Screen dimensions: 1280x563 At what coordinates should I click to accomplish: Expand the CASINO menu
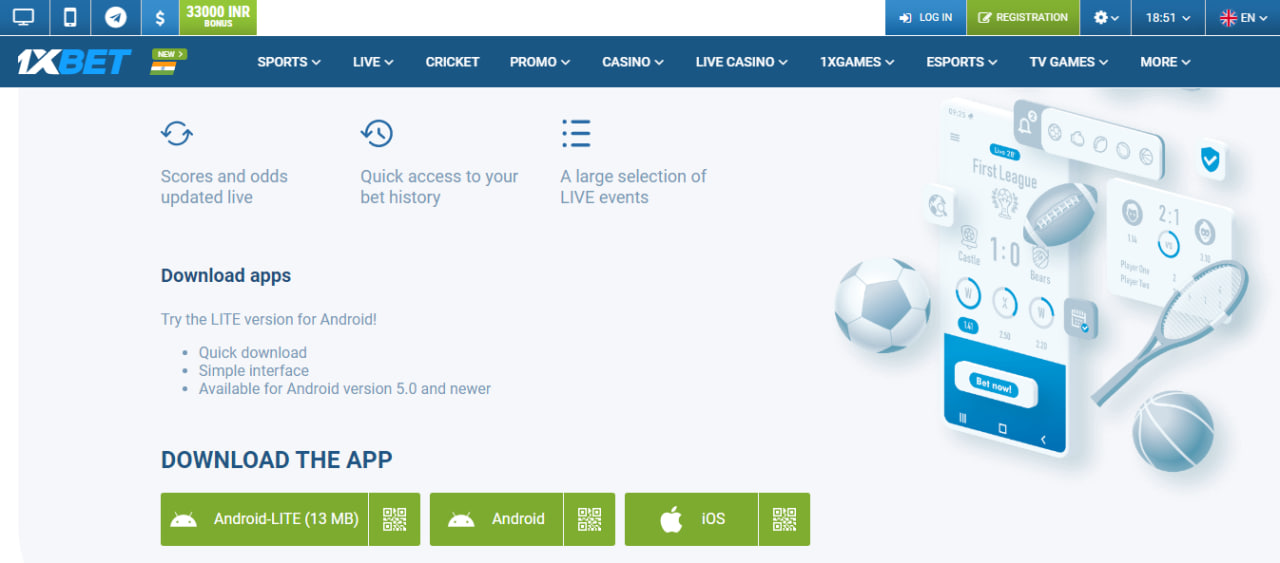coord(633,62)
